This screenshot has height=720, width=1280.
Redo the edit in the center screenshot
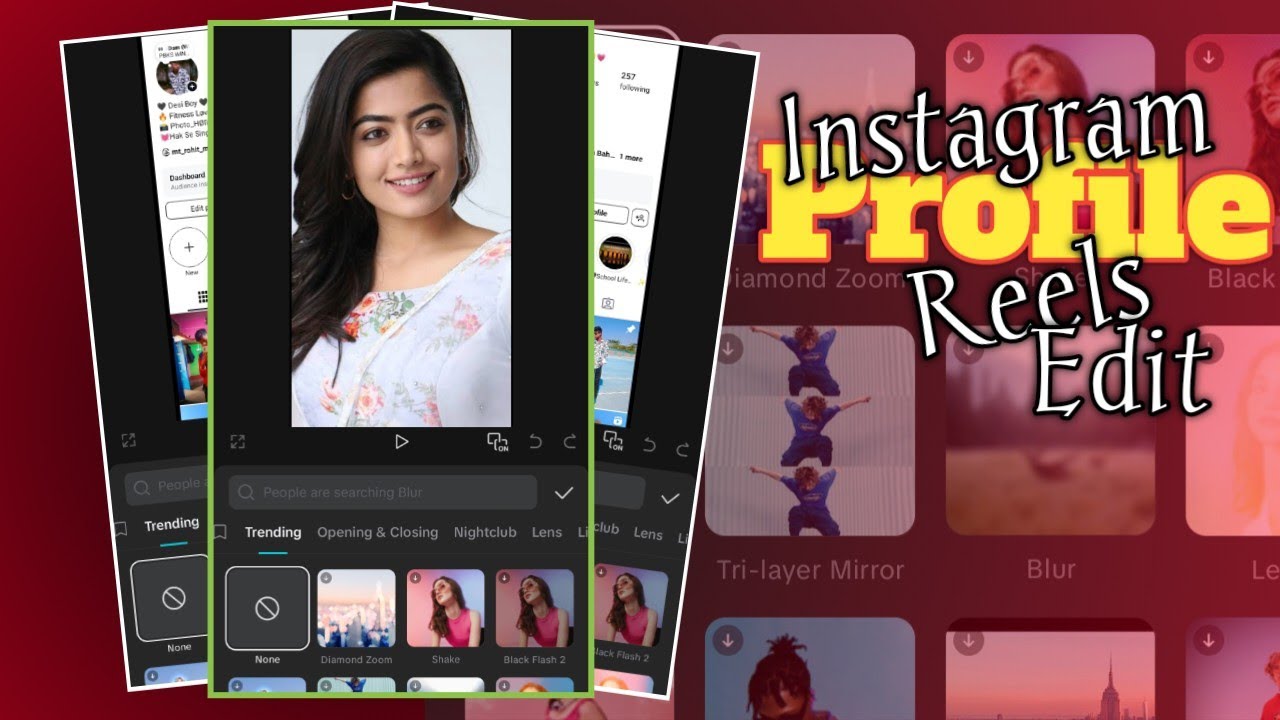tap(570, 441)
